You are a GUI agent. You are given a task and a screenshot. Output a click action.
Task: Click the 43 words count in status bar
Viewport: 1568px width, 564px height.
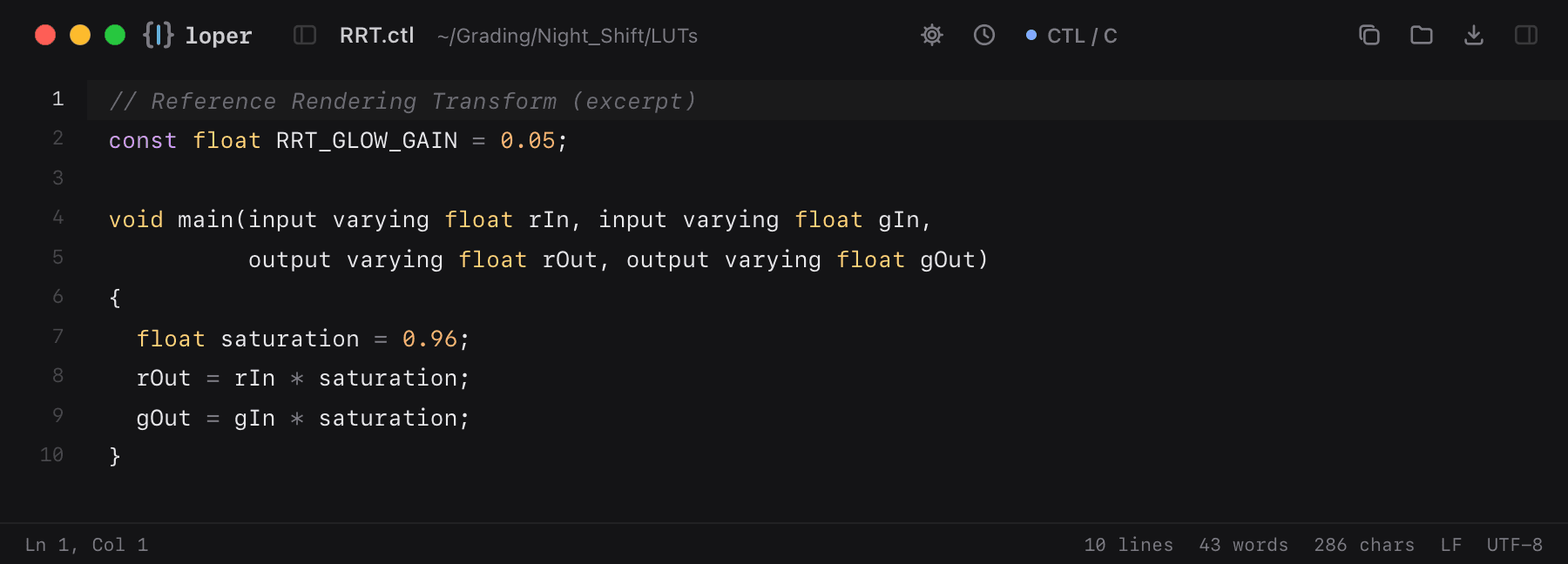pyautogui.click(x=1243, y=545)
